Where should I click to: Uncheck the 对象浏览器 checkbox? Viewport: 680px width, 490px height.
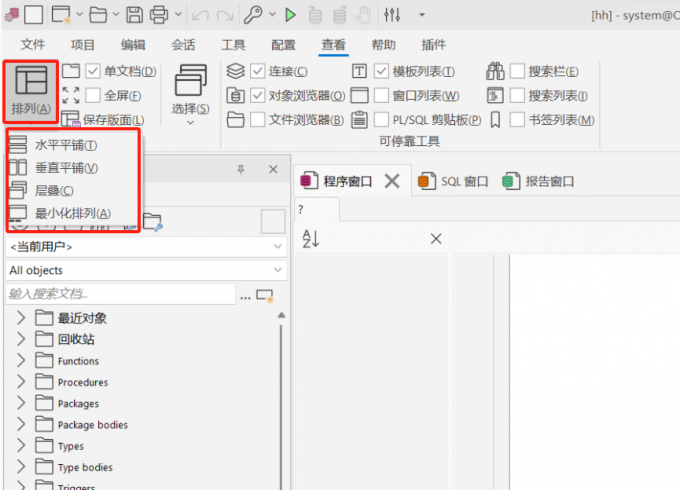click(x=258, y=96)
